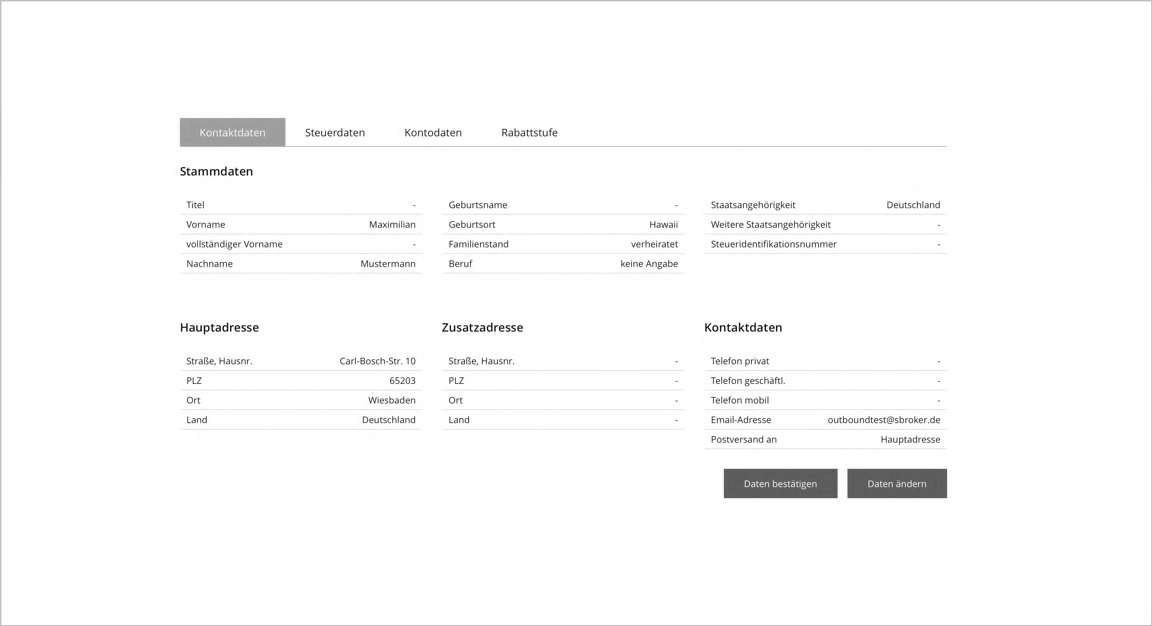Viewport: 1152px width, 626px height.
Task: Select the Nachname row showing Mustermann
Action: tap(300, 264)
